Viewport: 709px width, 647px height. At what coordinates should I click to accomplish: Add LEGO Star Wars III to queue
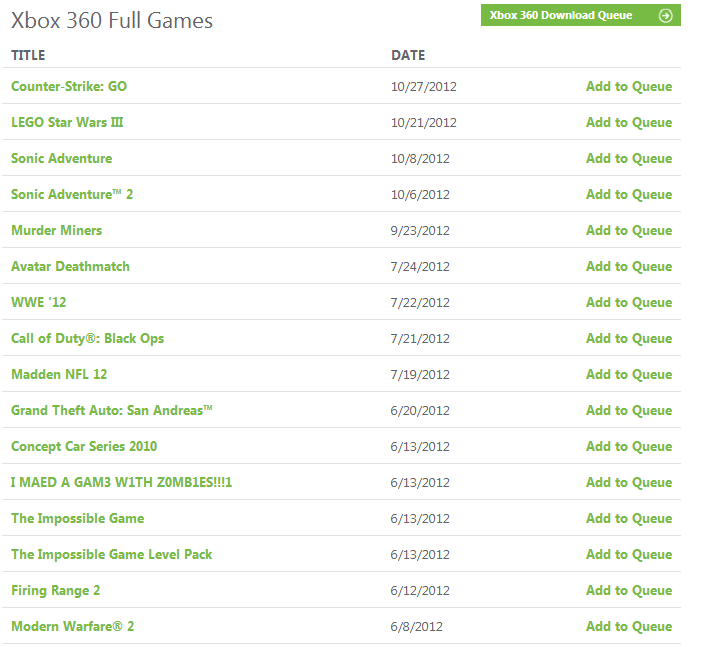point(629,123)
